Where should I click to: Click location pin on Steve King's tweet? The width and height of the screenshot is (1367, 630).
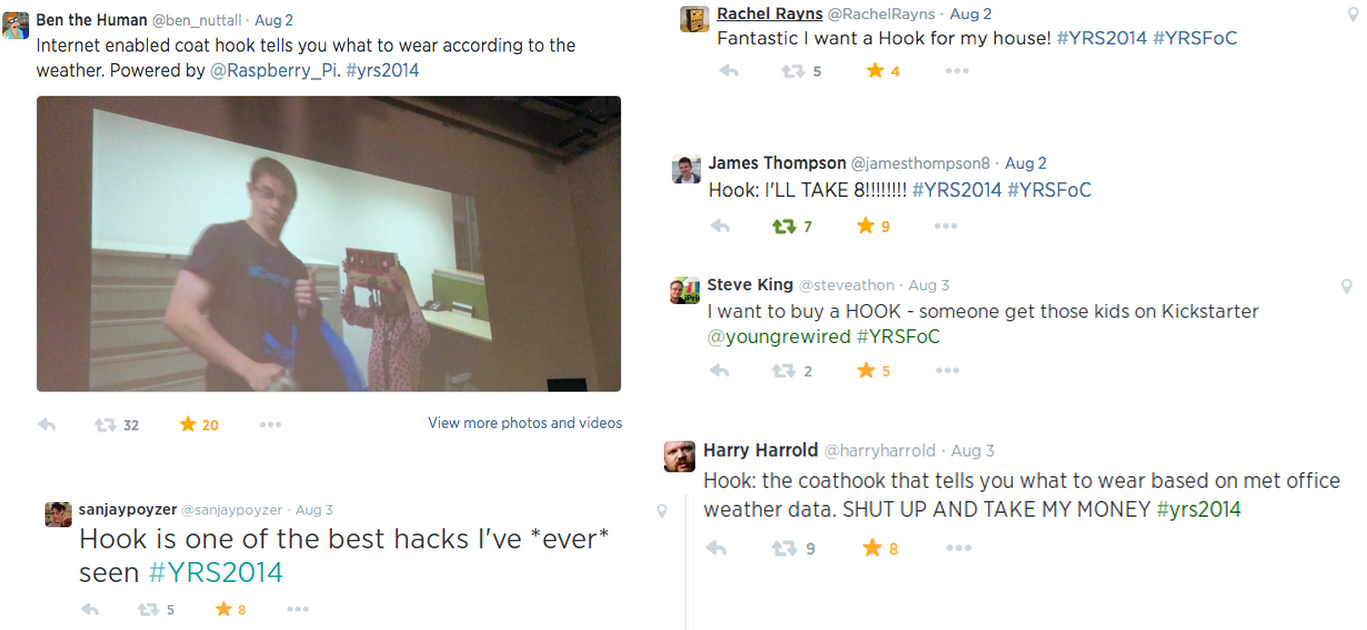(x=1346, y=287)
